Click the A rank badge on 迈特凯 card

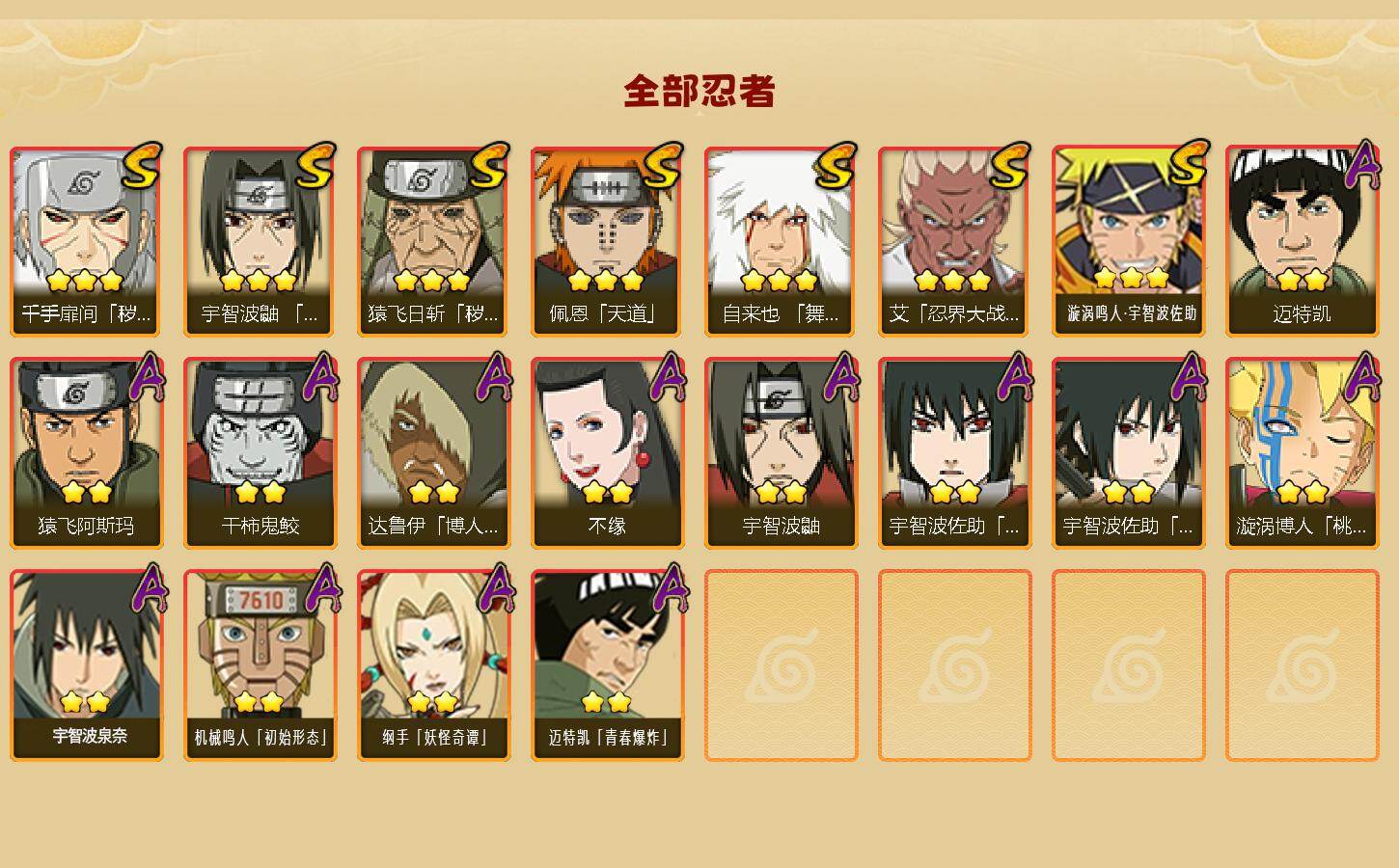point(1362,165)
